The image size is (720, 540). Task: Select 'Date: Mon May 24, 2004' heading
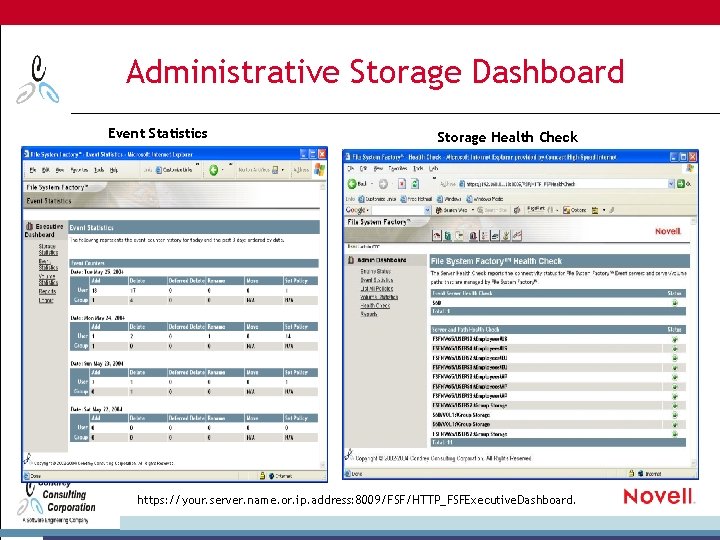tap(97, 318)
